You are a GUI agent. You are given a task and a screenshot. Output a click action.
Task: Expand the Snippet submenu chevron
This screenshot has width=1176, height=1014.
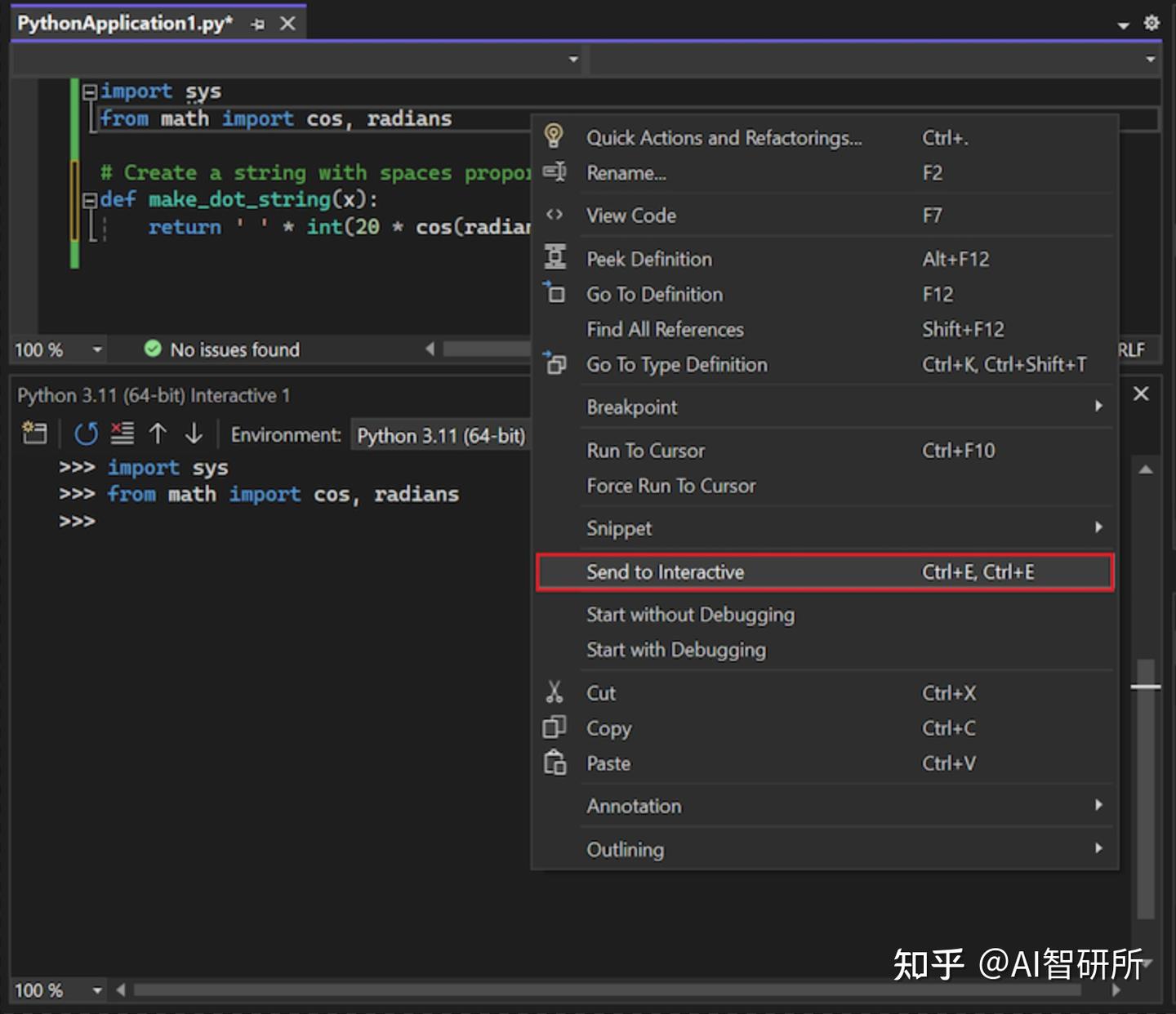point(1098,527)
